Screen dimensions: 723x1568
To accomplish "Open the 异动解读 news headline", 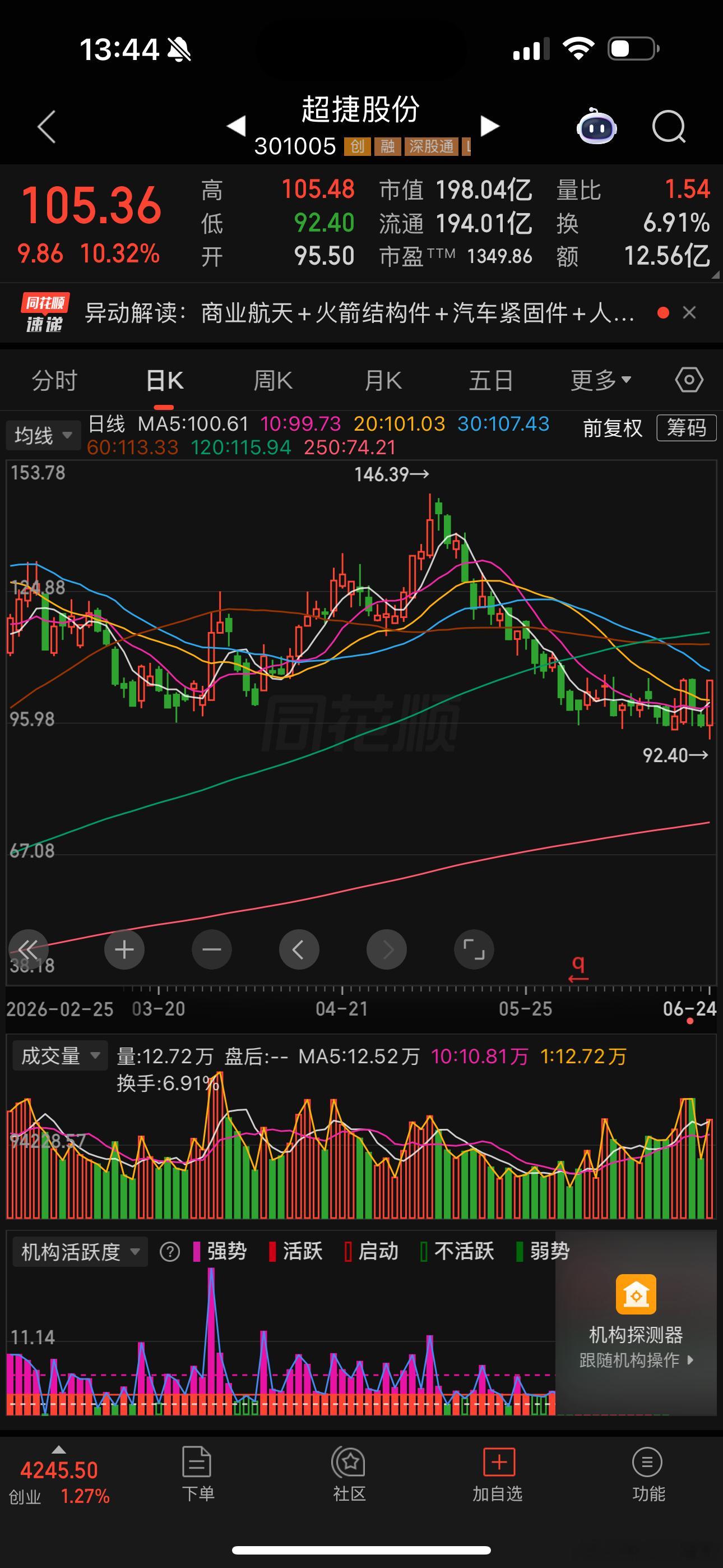I will point(360,313).
